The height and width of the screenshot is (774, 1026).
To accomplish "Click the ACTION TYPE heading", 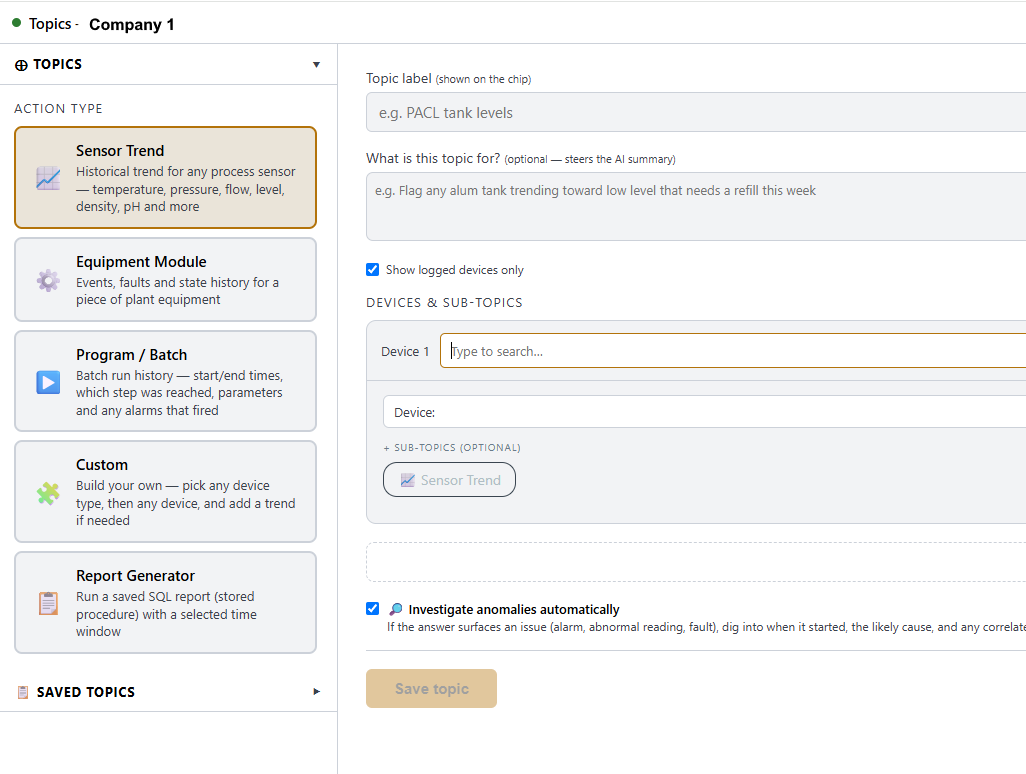I will pyautogui.click(x=58, y=109).
